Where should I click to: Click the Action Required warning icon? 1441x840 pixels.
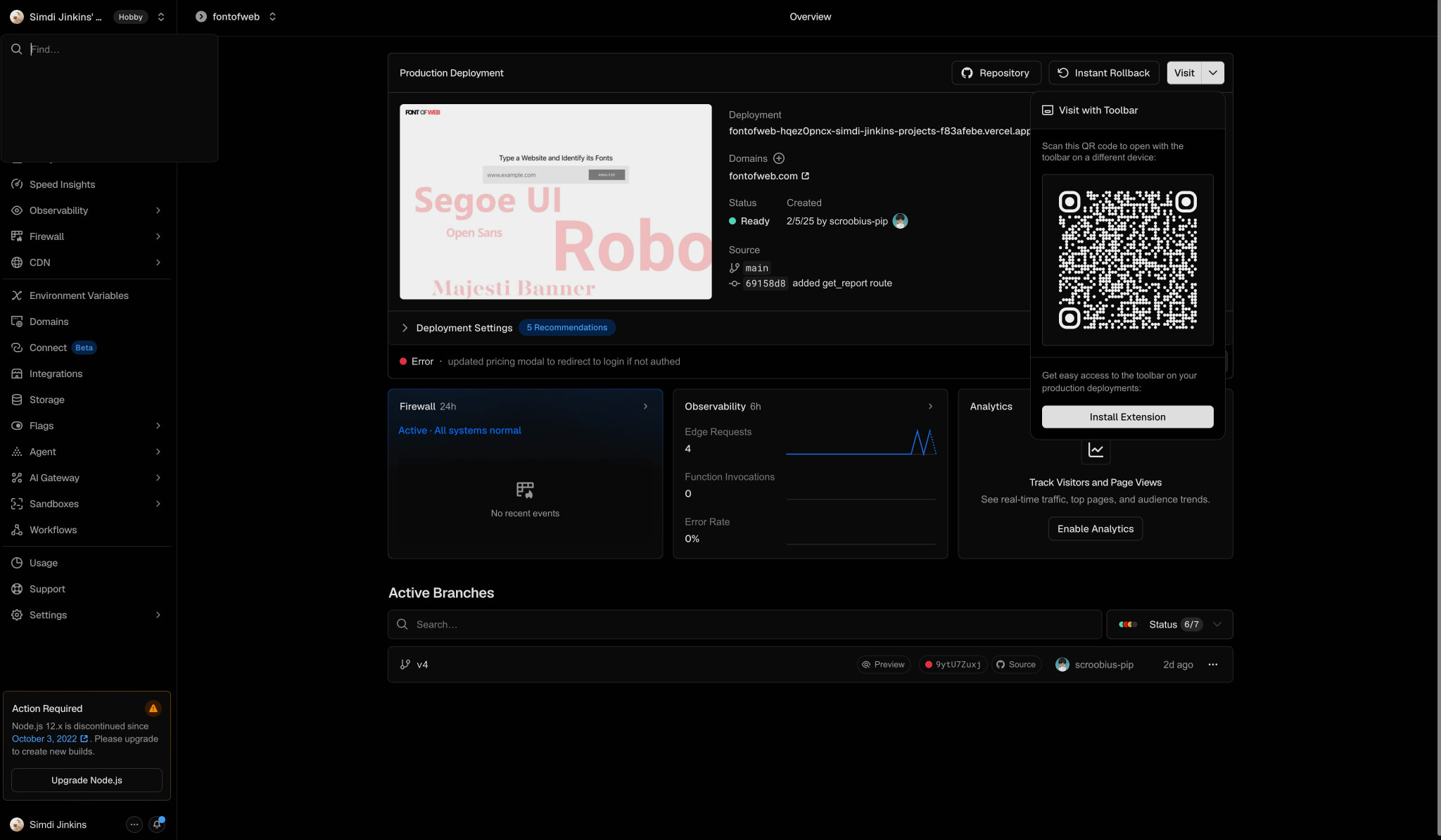point(153,708)
